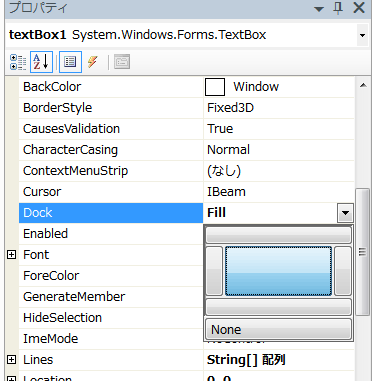Click the IBeam cursor value

pos(226,192)
